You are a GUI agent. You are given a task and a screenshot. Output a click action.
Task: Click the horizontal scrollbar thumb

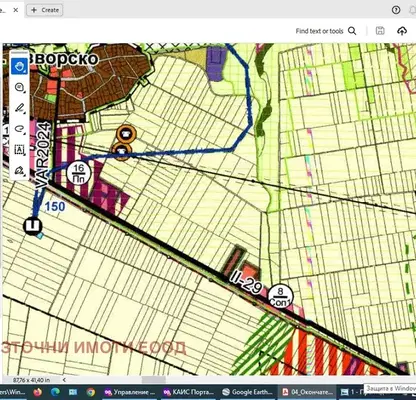pyautogui.click(x=154, y=380)
